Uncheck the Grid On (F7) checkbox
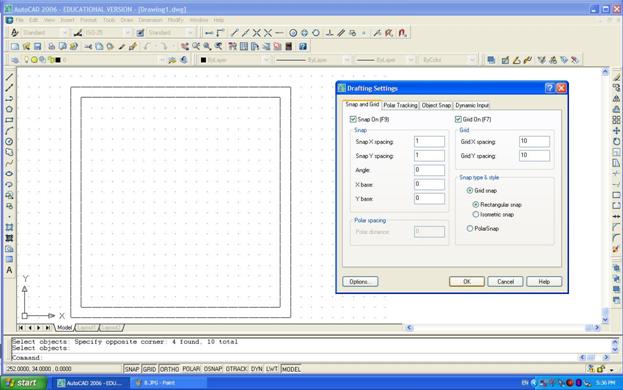The width and height of the screenshot is (623, 390). (x=458, y=119)
